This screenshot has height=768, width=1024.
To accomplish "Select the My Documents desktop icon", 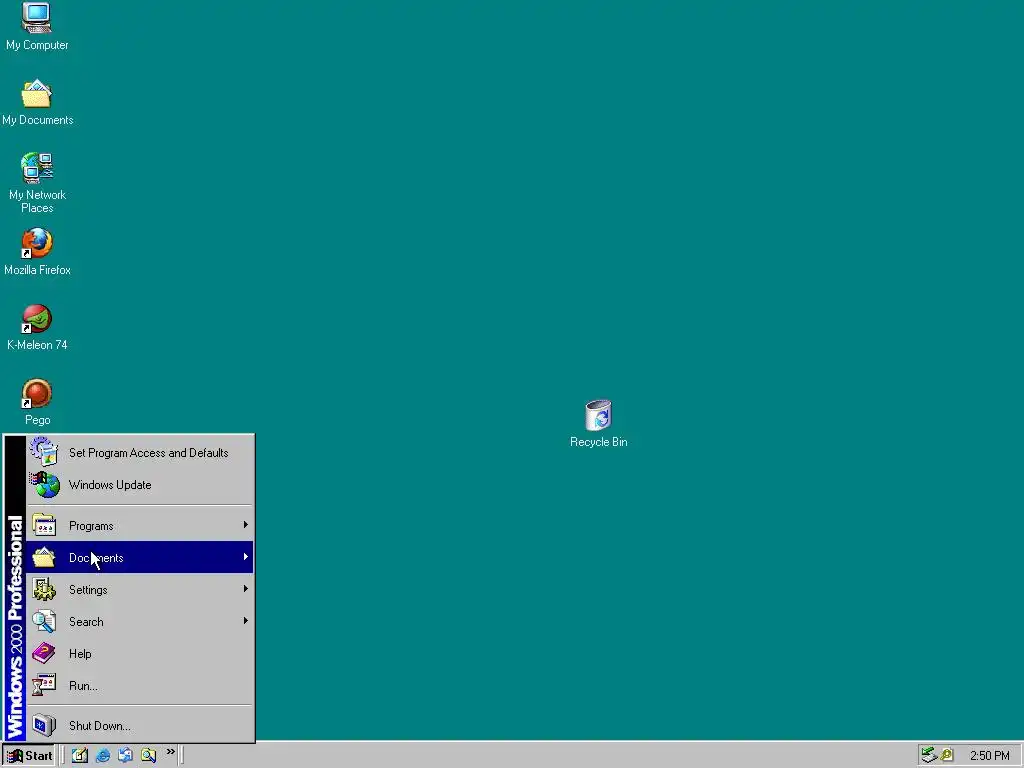I will point(37,103).
